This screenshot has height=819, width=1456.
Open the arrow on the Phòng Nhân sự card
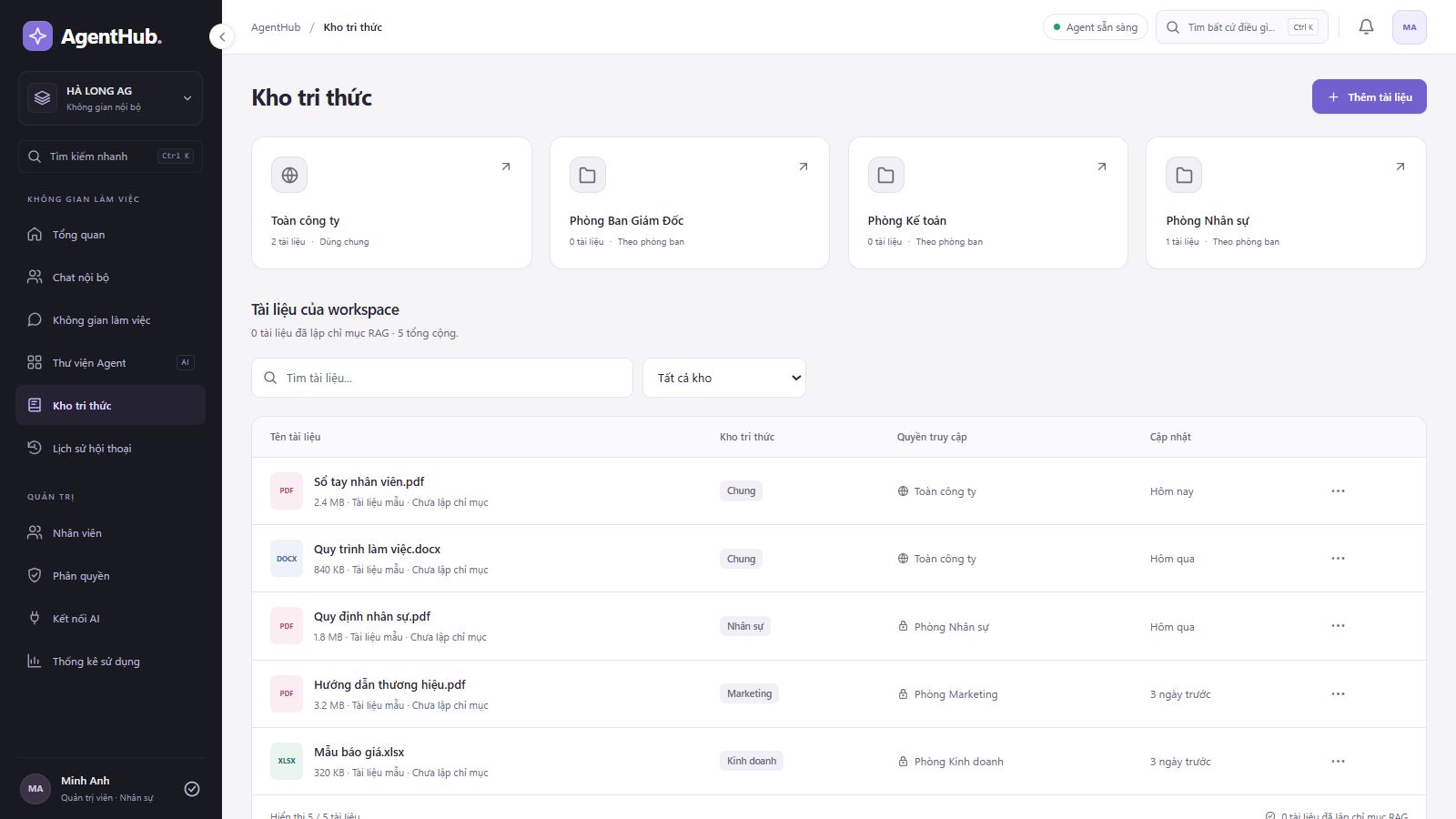(x=1400, y=167)
